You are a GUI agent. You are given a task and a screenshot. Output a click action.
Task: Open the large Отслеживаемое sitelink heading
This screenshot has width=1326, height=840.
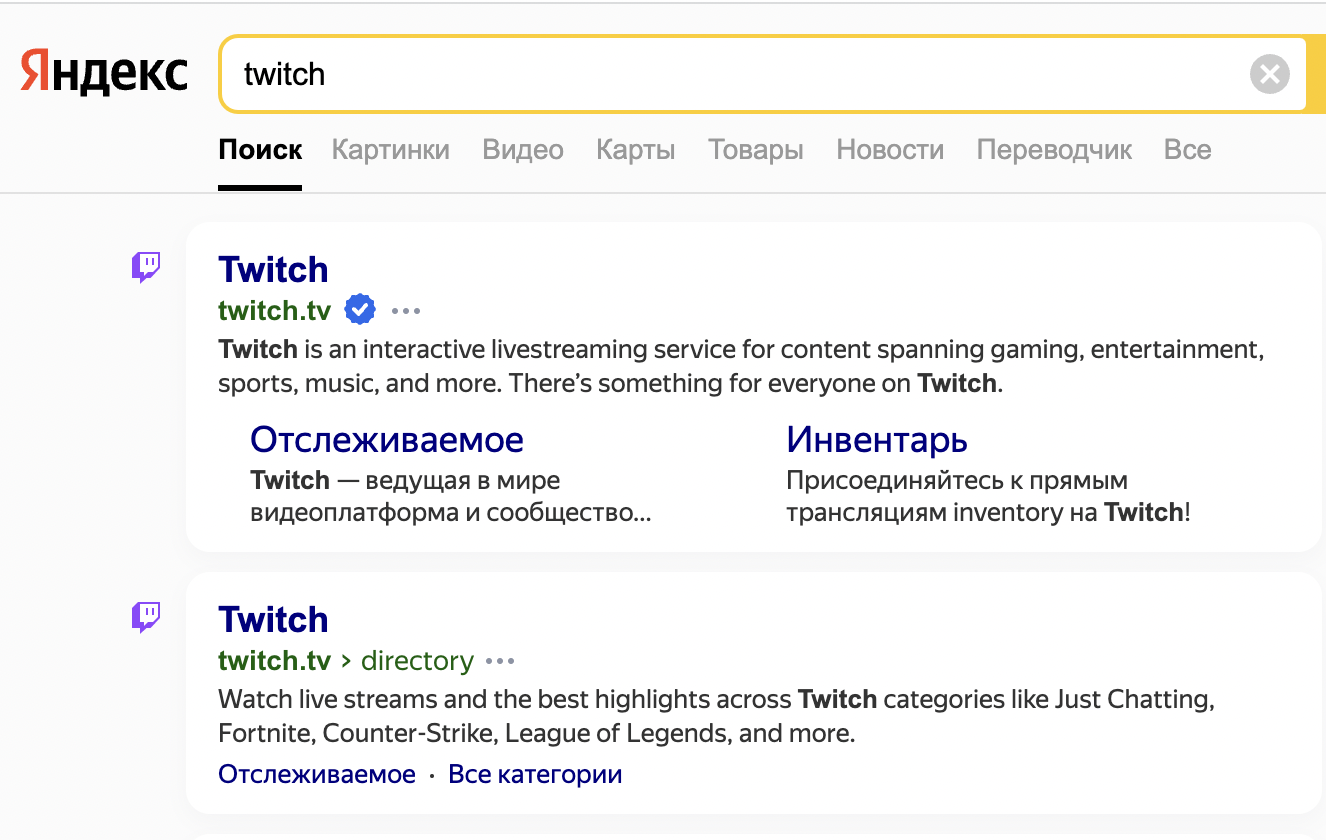click(x=387, y=439)
